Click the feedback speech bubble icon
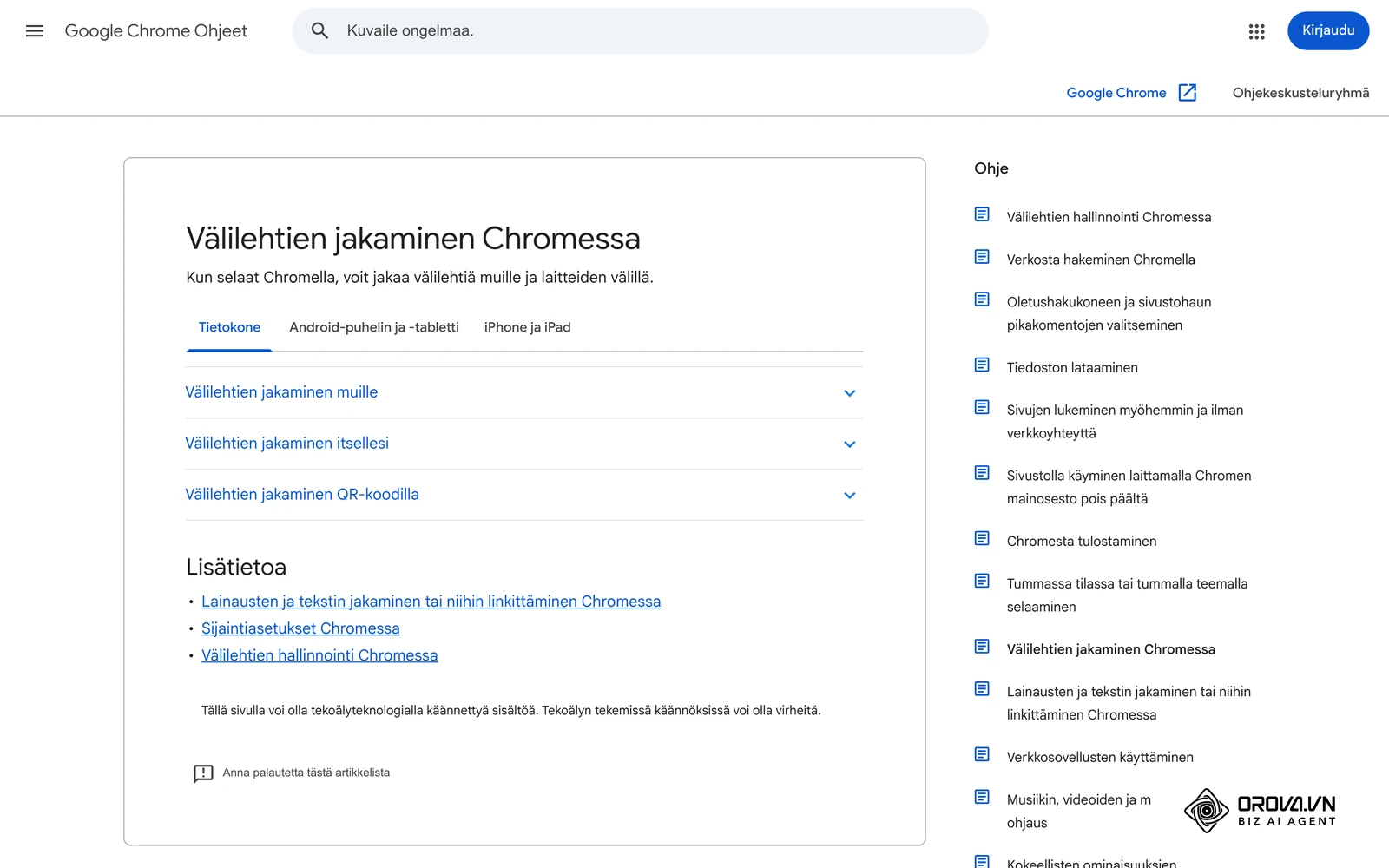Screen dimensions: 1389x868 point(203,773)
